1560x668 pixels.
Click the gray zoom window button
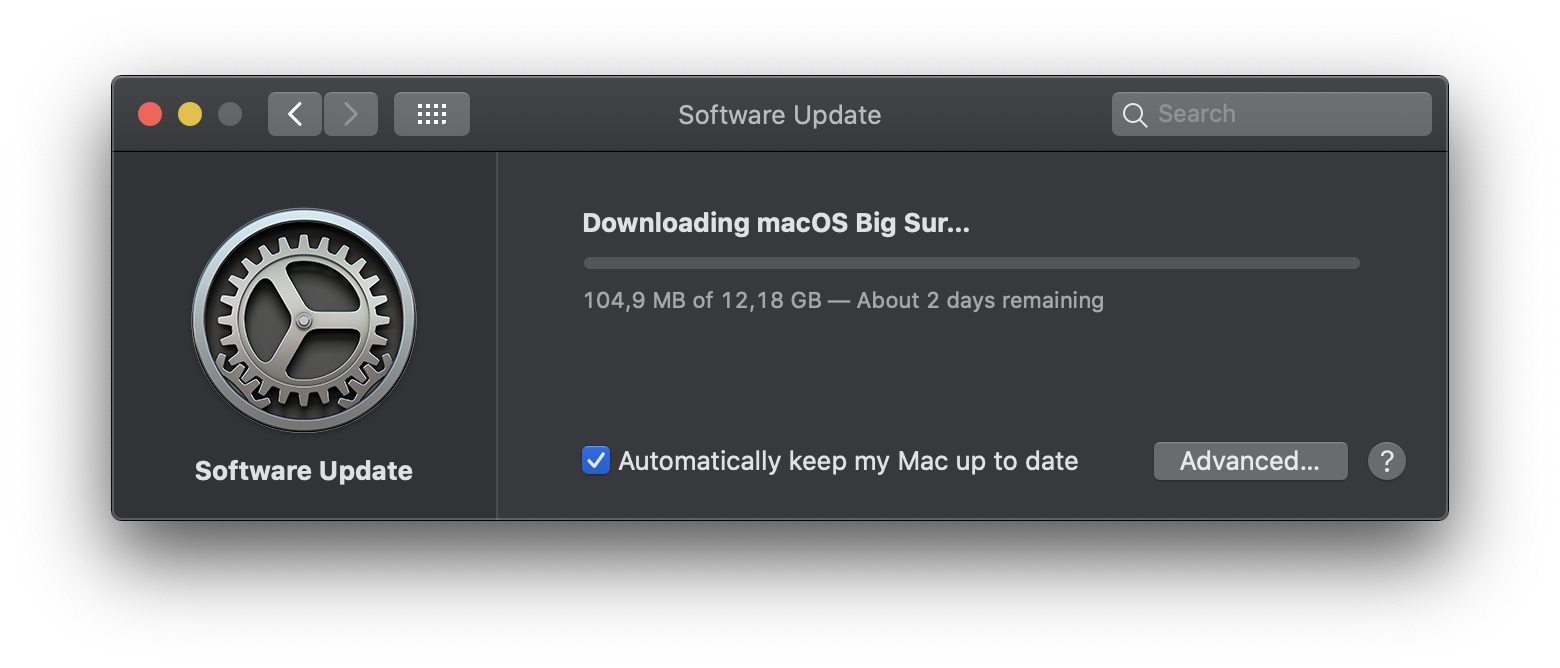[x=230, y=114]
